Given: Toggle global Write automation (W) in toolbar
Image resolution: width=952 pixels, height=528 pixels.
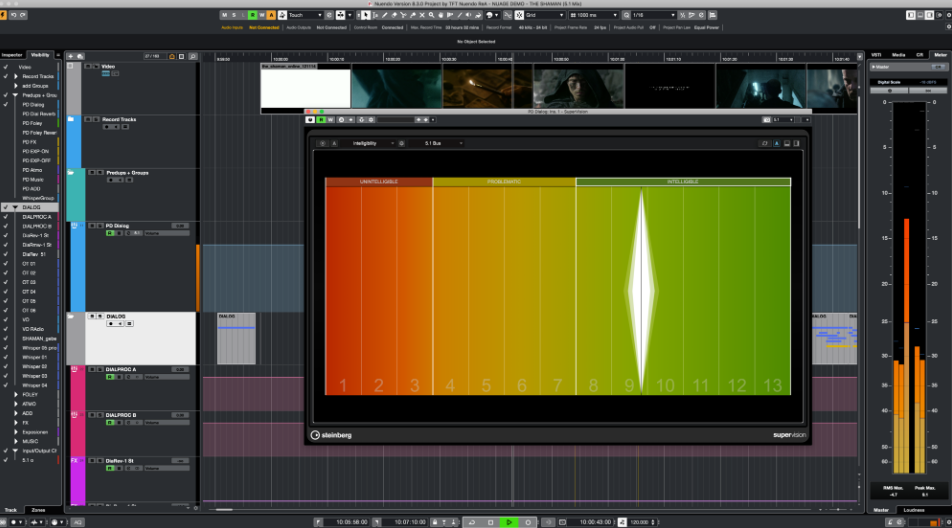Looking at the screenshot, I should 262,15.
